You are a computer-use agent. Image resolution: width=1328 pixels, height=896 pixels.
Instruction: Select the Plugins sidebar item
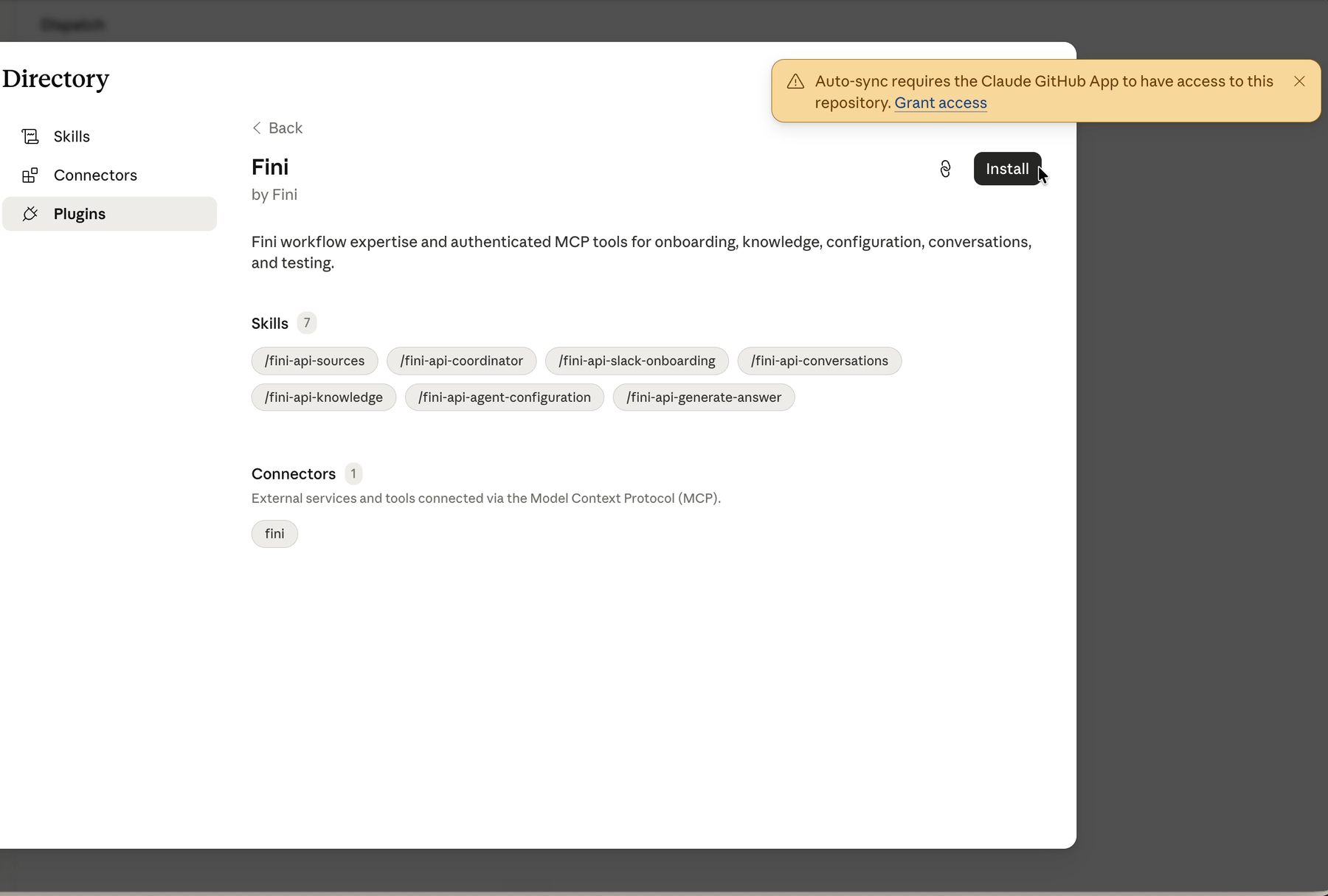click(x=109, y=214)
